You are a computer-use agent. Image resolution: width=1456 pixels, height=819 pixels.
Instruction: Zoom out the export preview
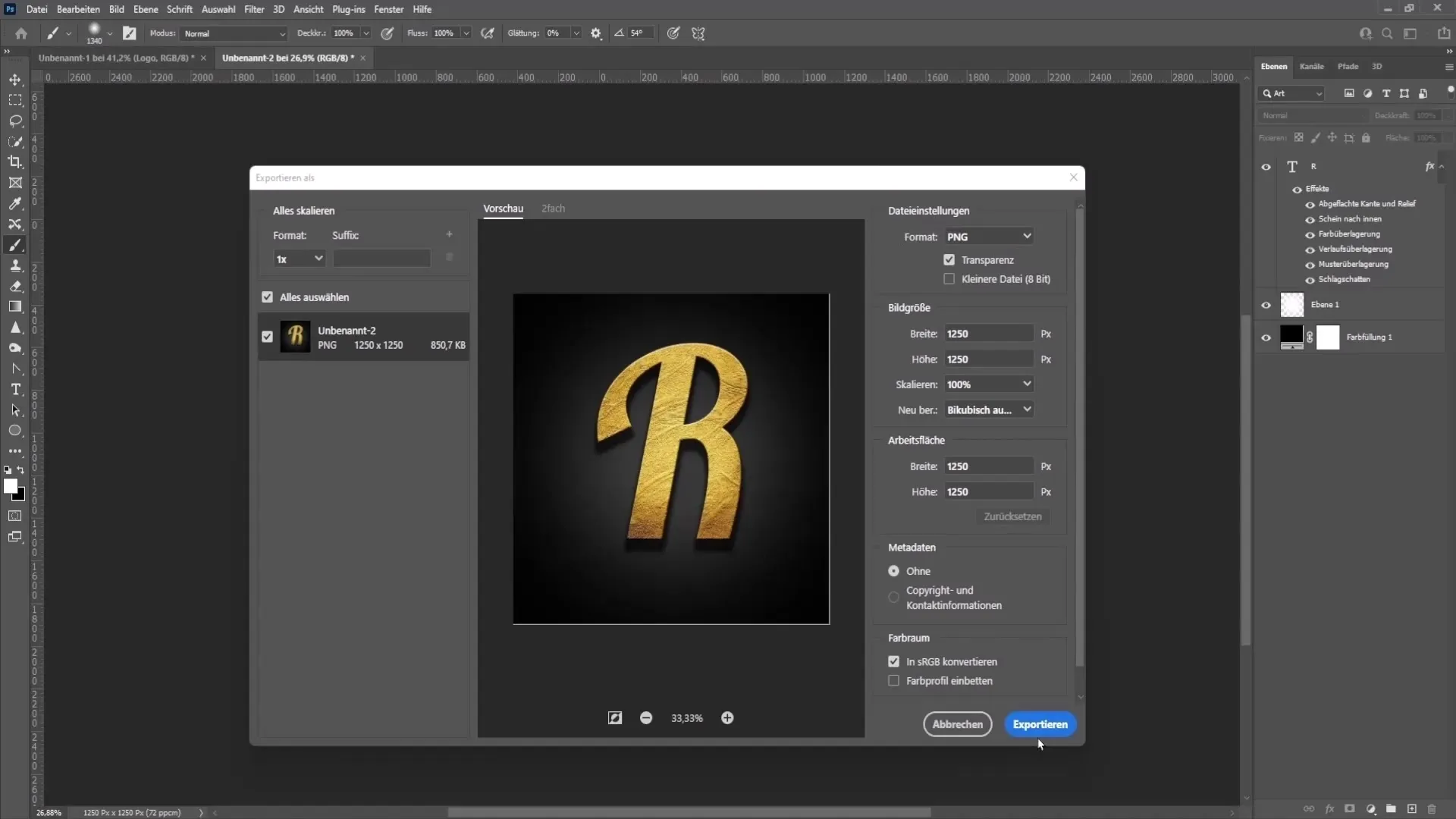[x=646, y=718]
